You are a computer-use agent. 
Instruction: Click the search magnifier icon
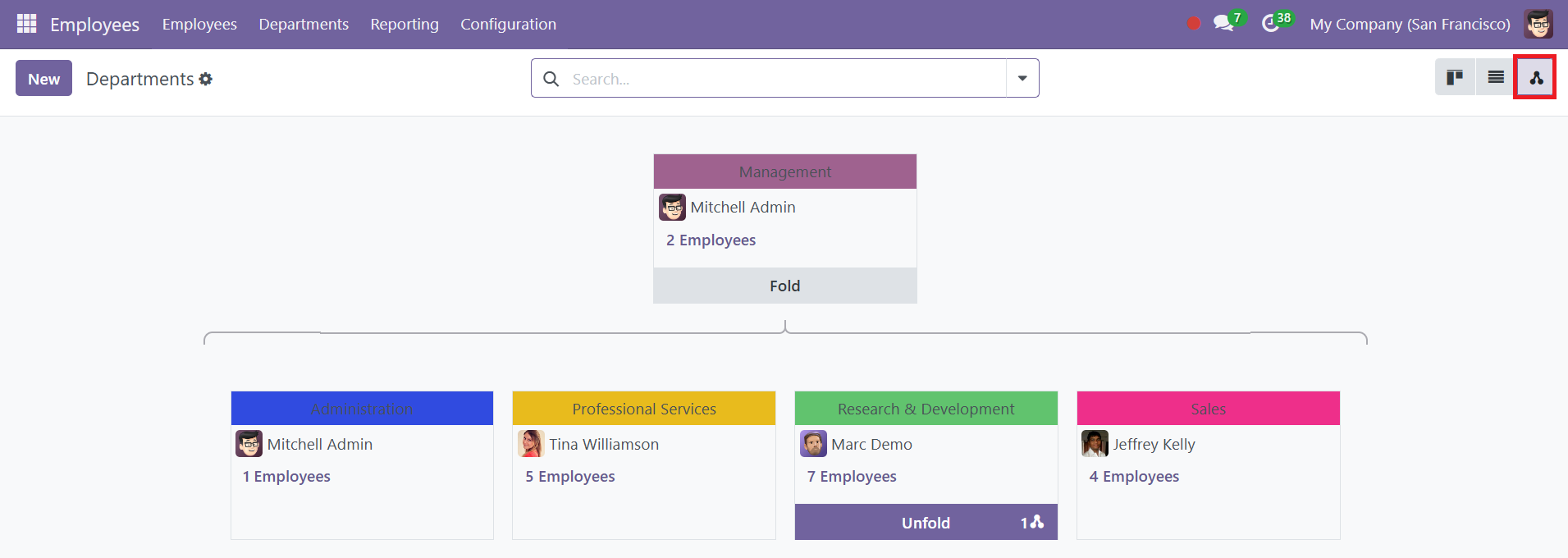[x=551, y=79]
